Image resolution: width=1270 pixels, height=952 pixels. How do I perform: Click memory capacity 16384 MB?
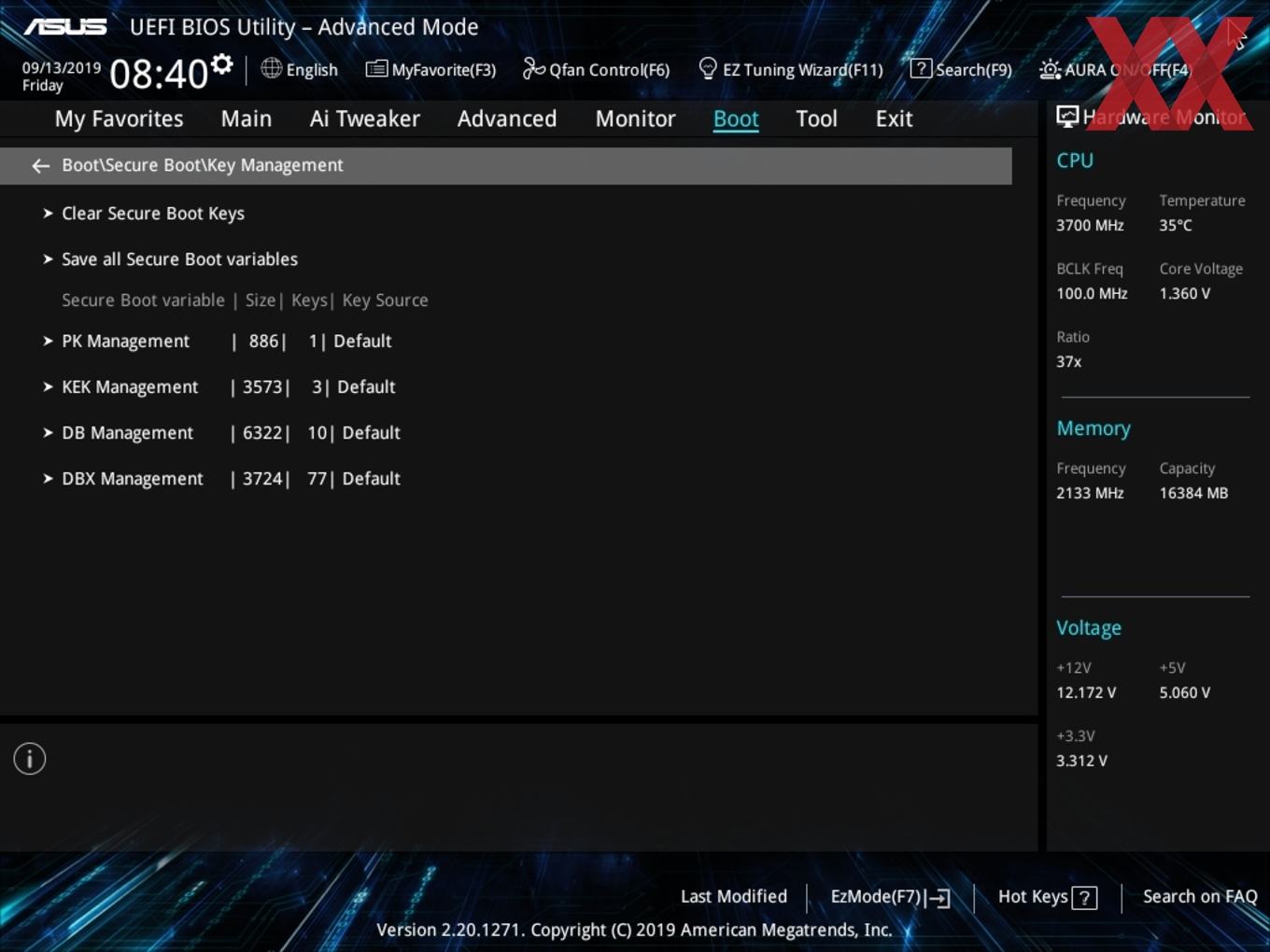[x=1193, y=493]
